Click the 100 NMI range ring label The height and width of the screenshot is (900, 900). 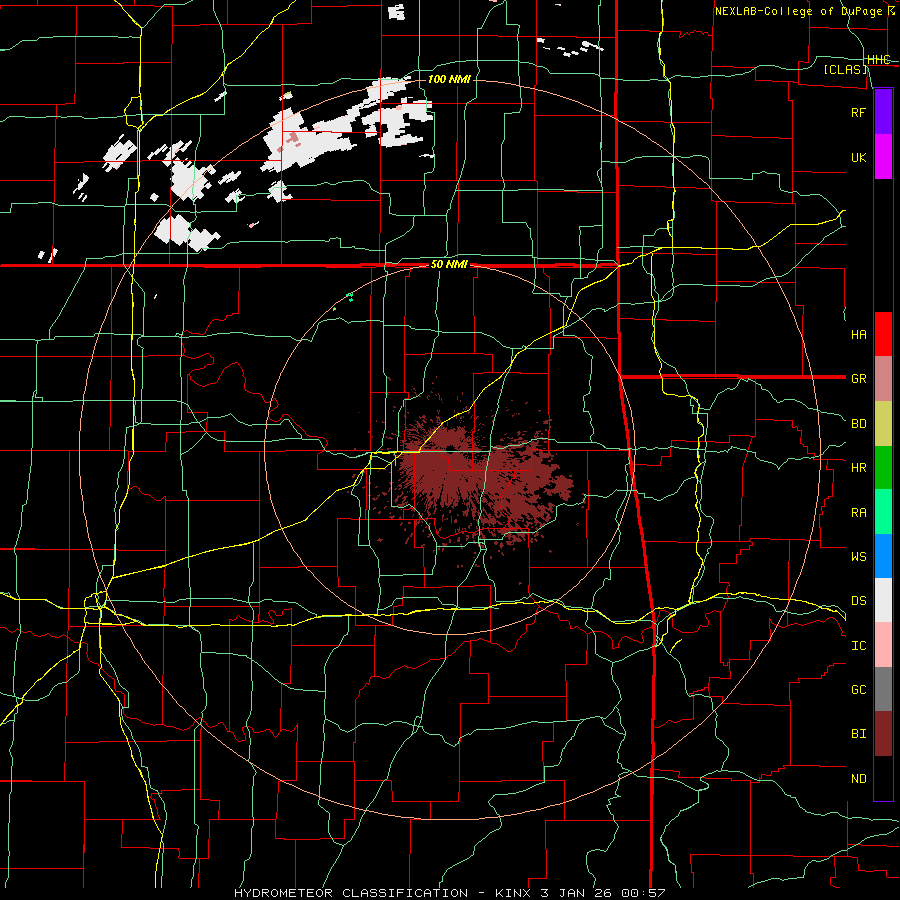[x=449, y=79]
